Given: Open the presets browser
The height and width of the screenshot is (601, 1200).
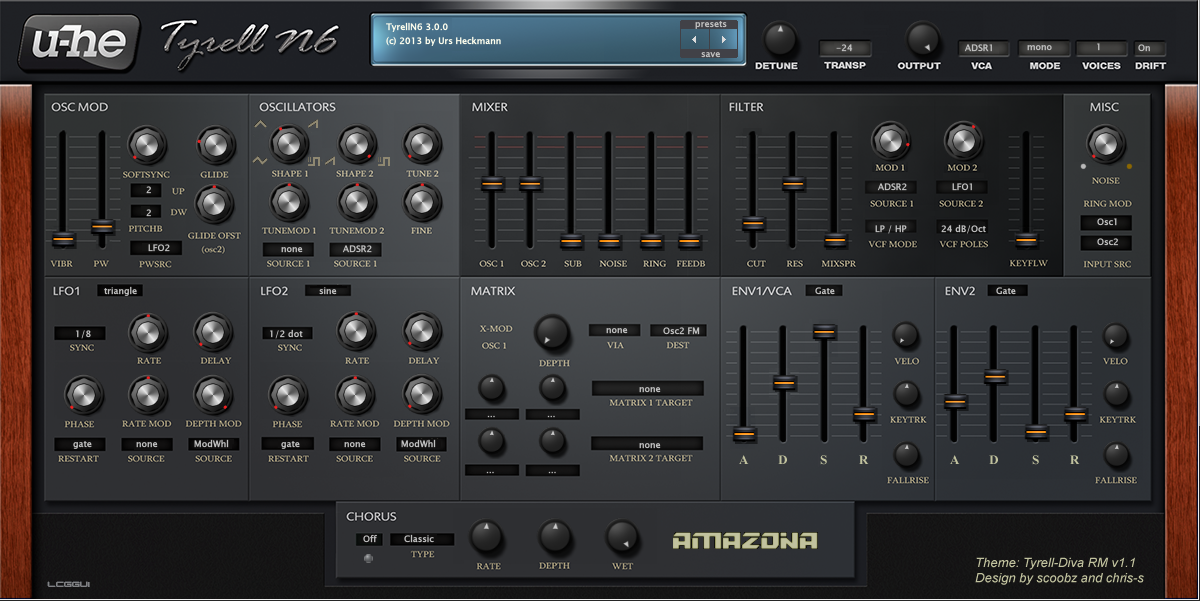Looking at the screenshot, I should pyautogui.click(x=710, y=24).
